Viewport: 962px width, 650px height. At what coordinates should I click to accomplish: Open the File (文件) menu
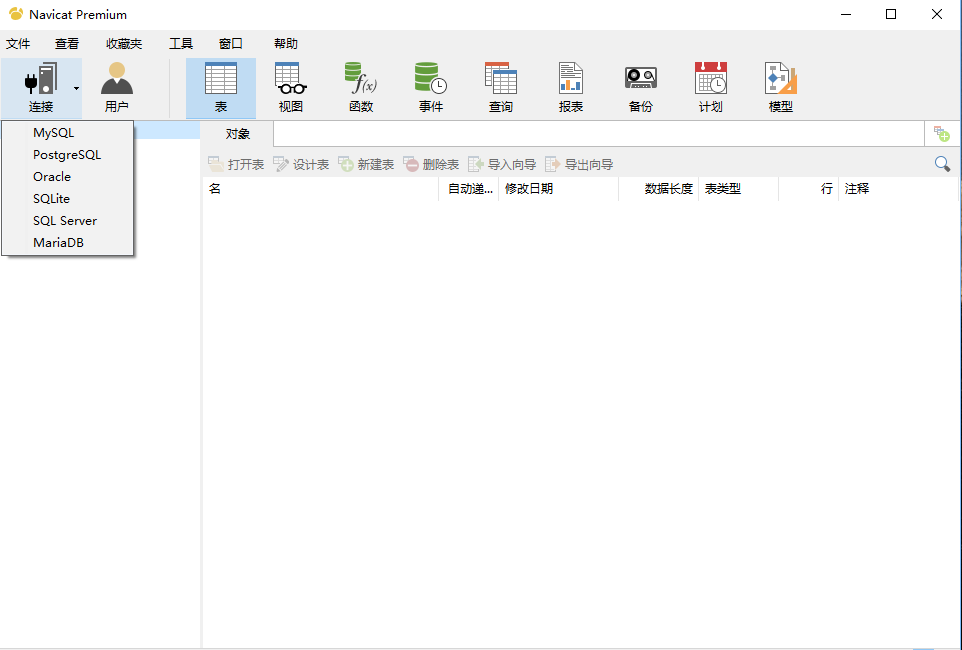tap(18, 44)
